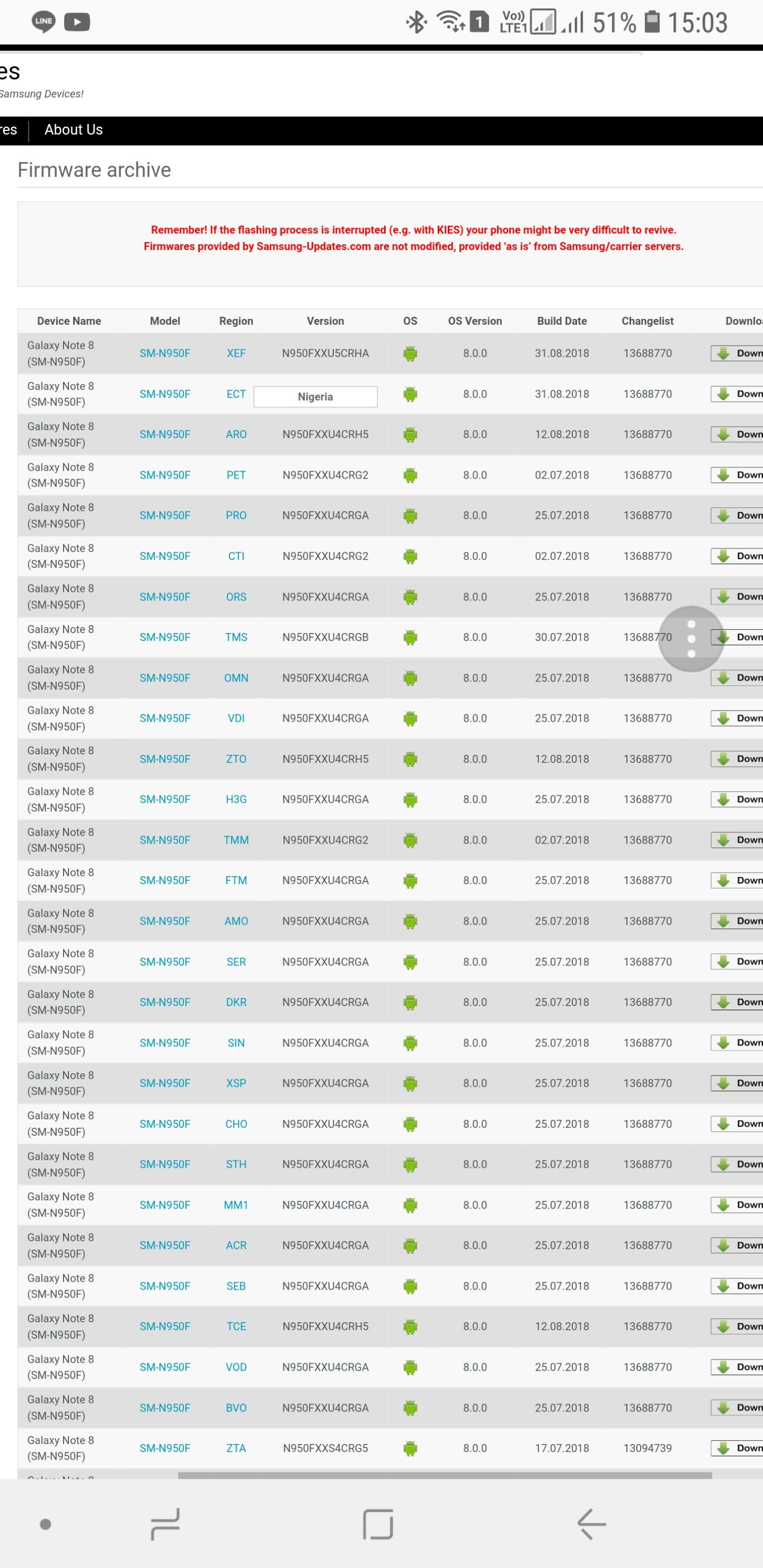Tap the Wi-Fi status icon

[450, 22]
